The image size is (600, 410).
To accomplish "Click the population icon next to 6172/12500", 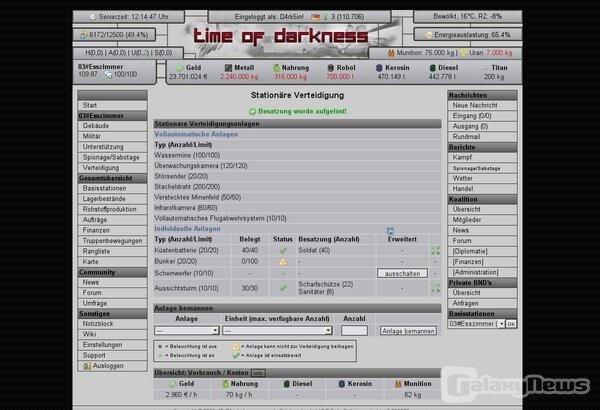I will click(x=83, y=35).
